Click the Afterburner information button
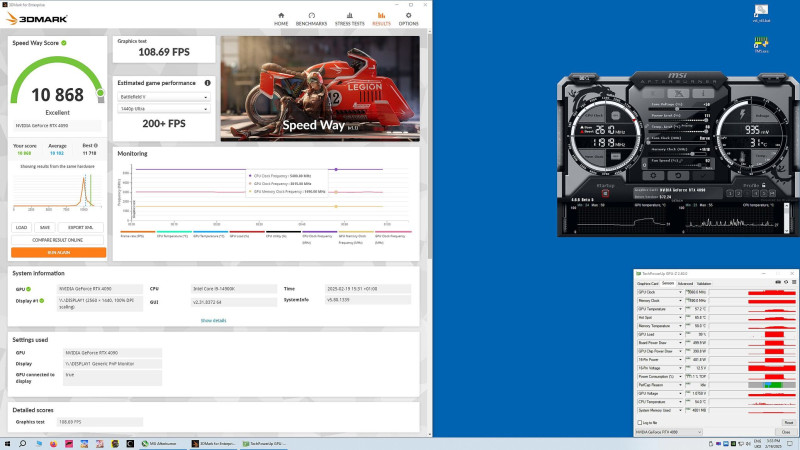 pyautogui.click(x=703, y=93)
